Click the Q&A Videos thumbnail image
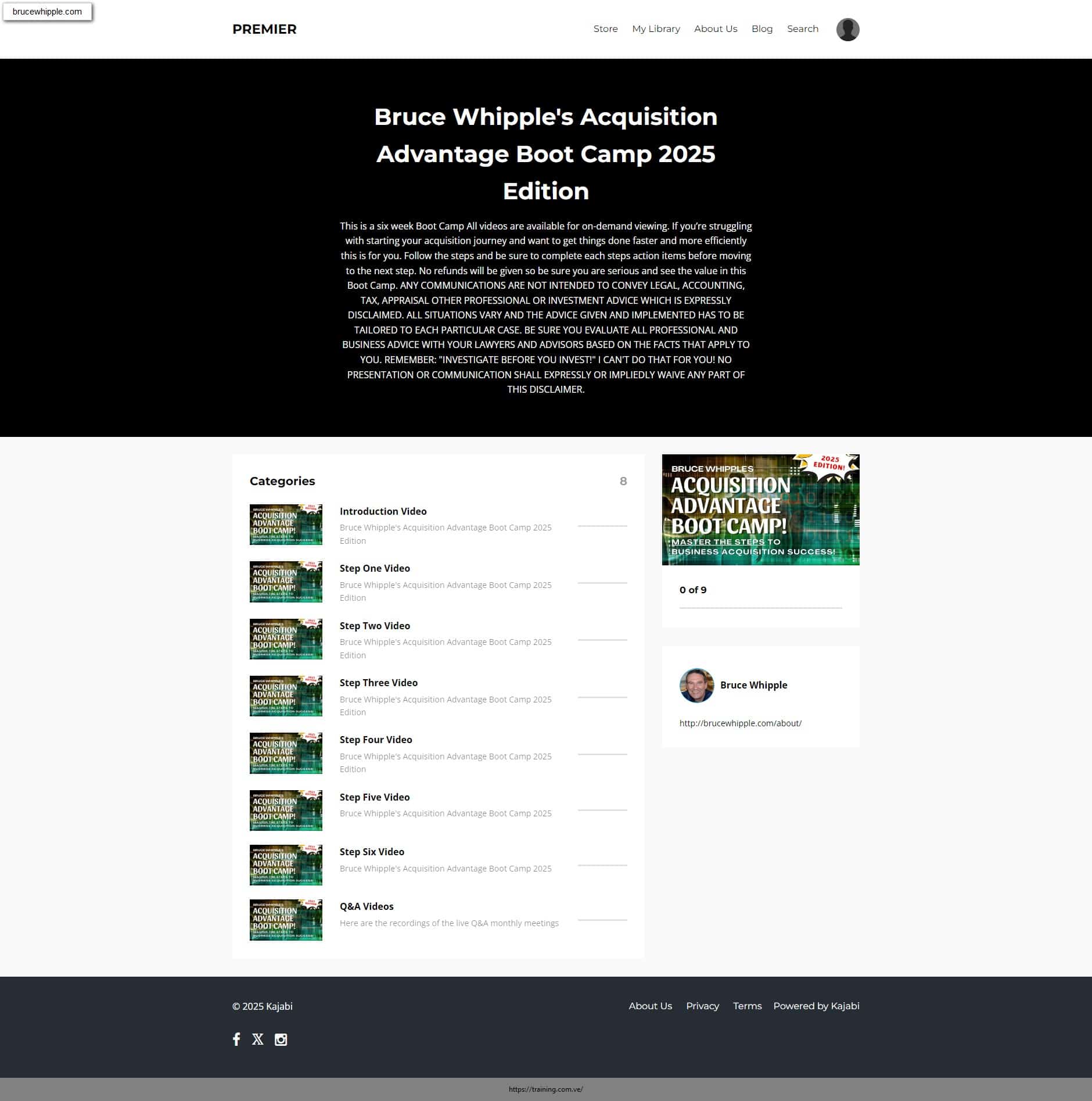 (x=286, y=920)
